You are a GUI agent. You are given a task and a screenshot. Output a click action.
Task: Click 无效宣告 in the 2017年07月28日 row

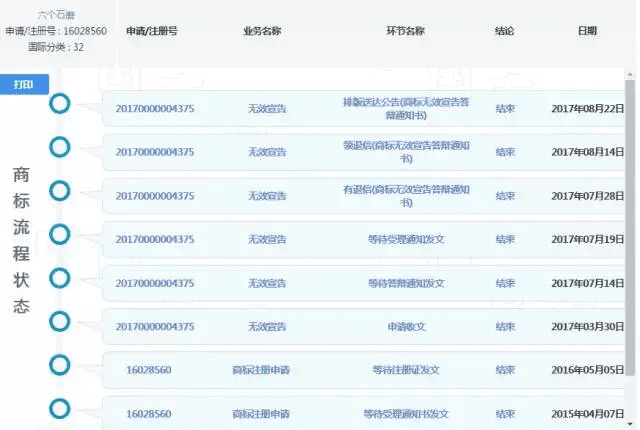pos(267,196)
